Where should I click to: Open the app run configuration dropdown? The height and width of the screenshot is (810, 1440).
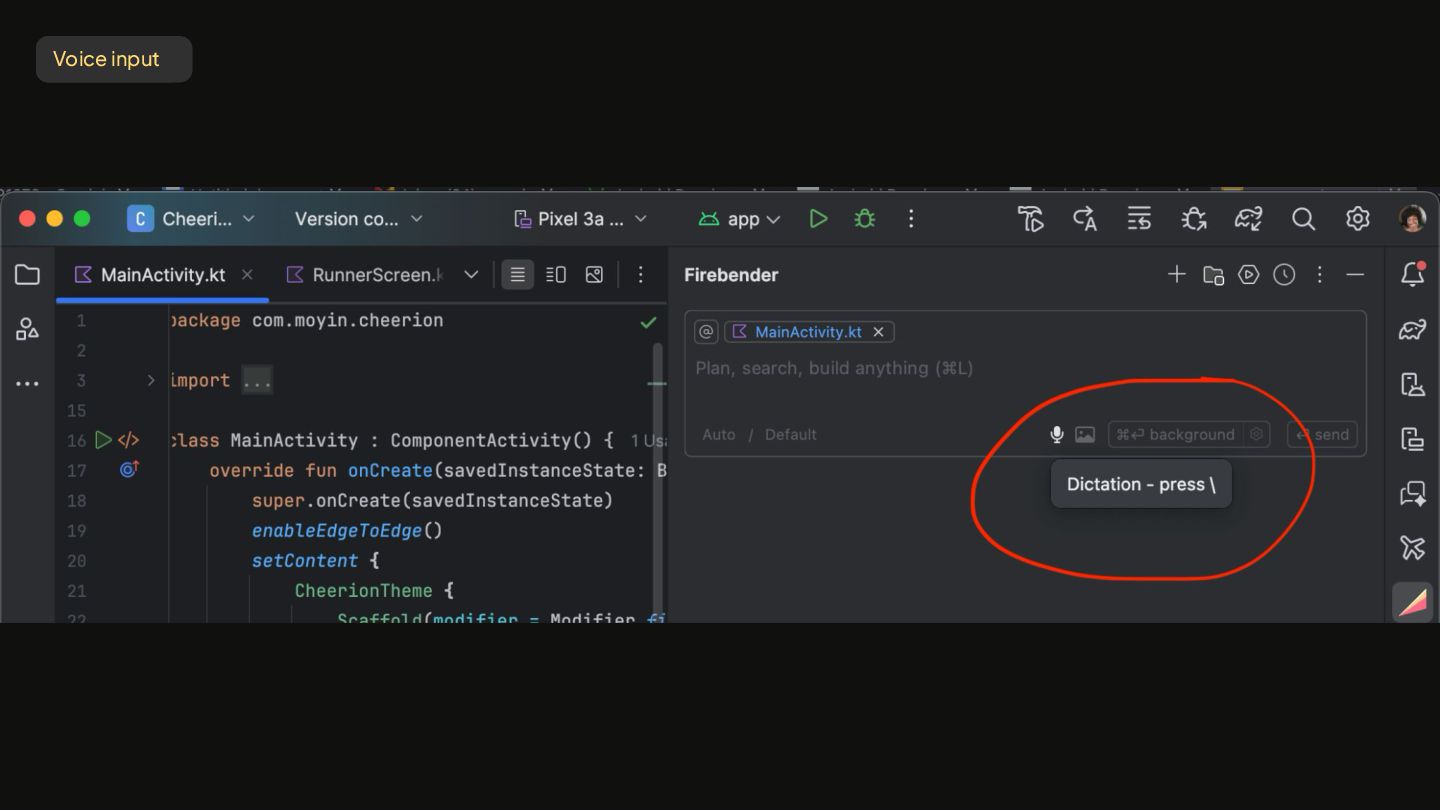pos(740,219)
